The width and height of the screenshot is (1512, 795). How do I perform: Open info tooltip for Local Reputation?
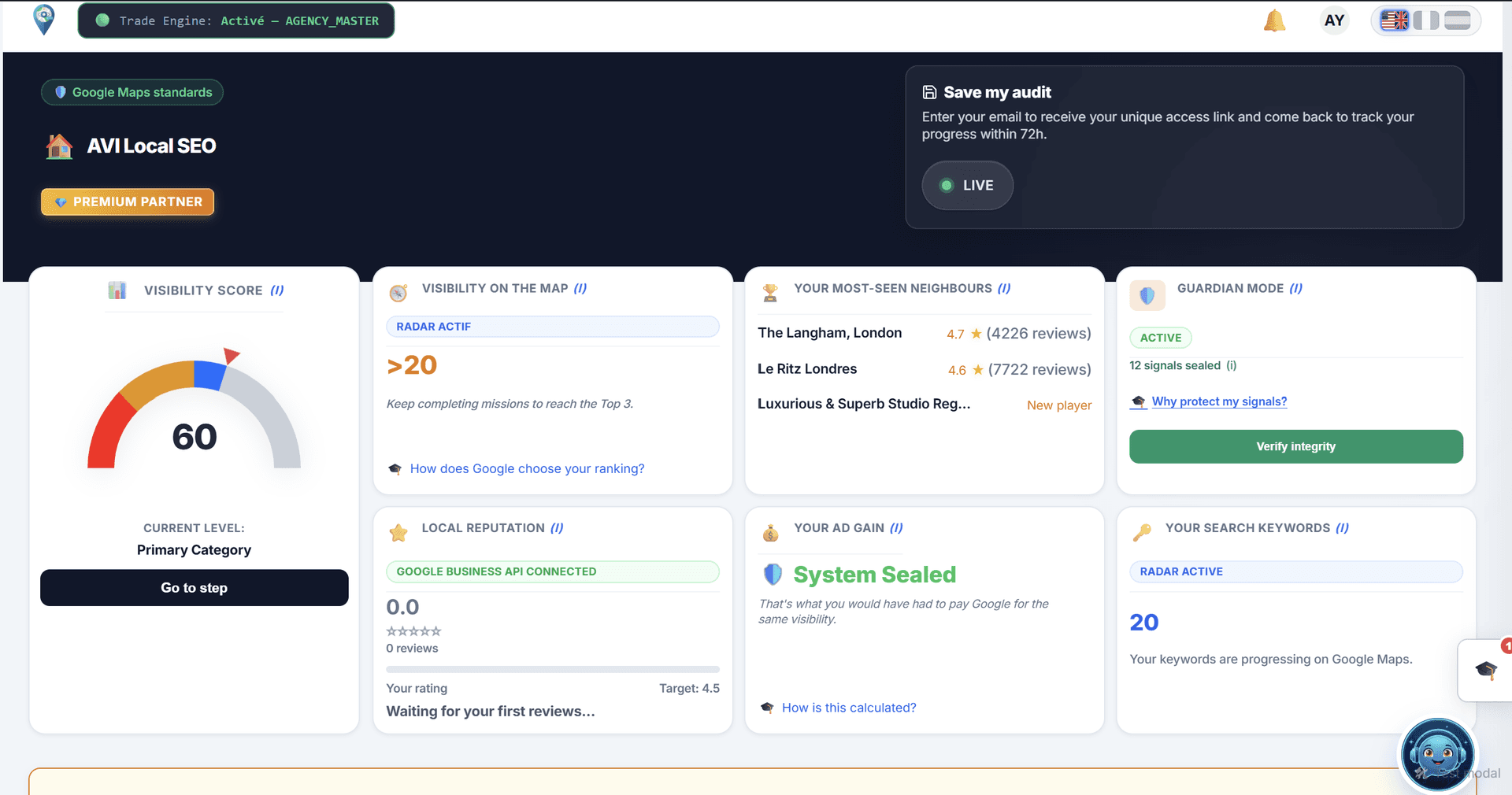(x=557, y=528)
